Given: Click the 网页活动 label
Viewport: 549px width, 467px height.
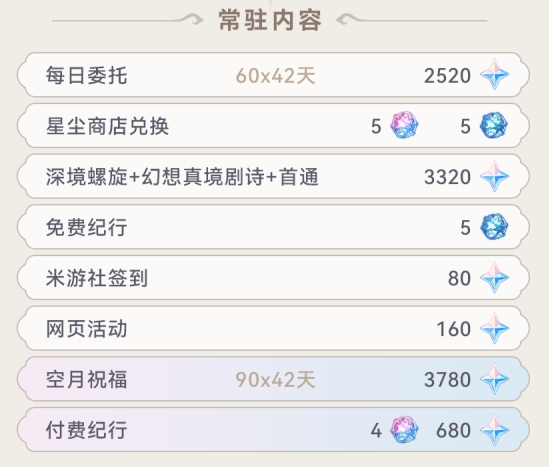Looking at the screenshot, I should tap(86, 329).
